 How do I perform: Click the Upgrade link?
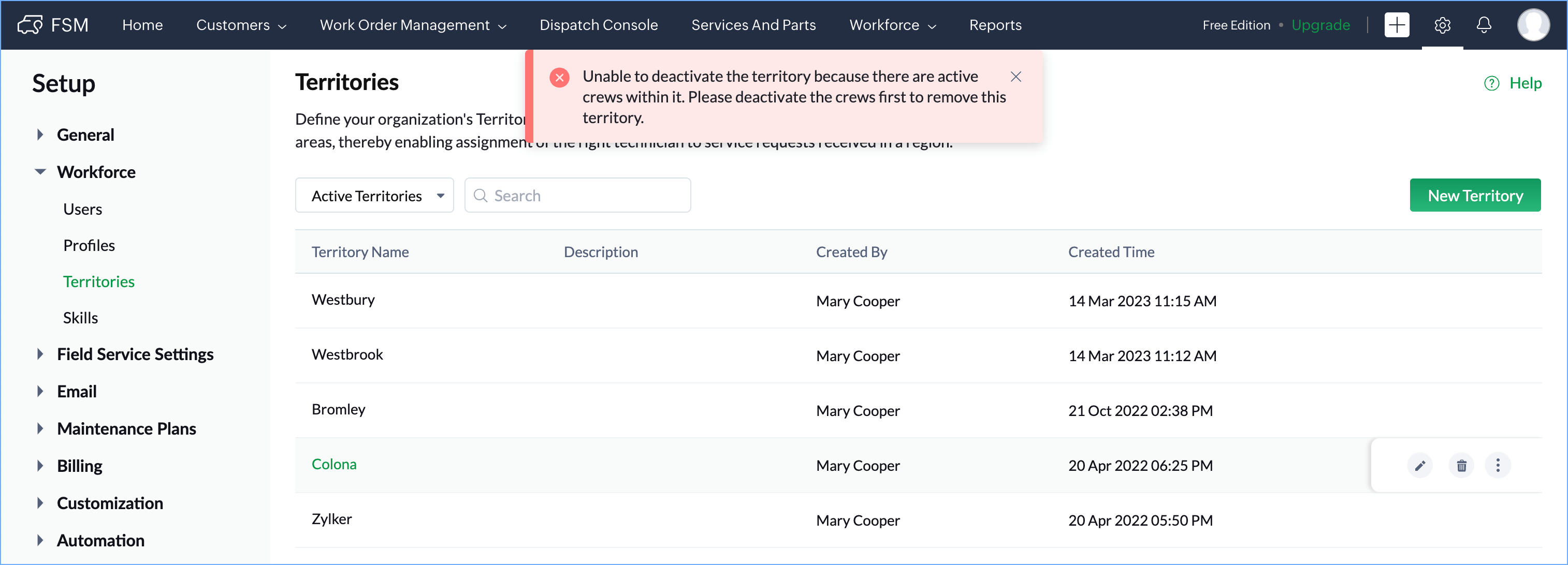pos(1320,25)
